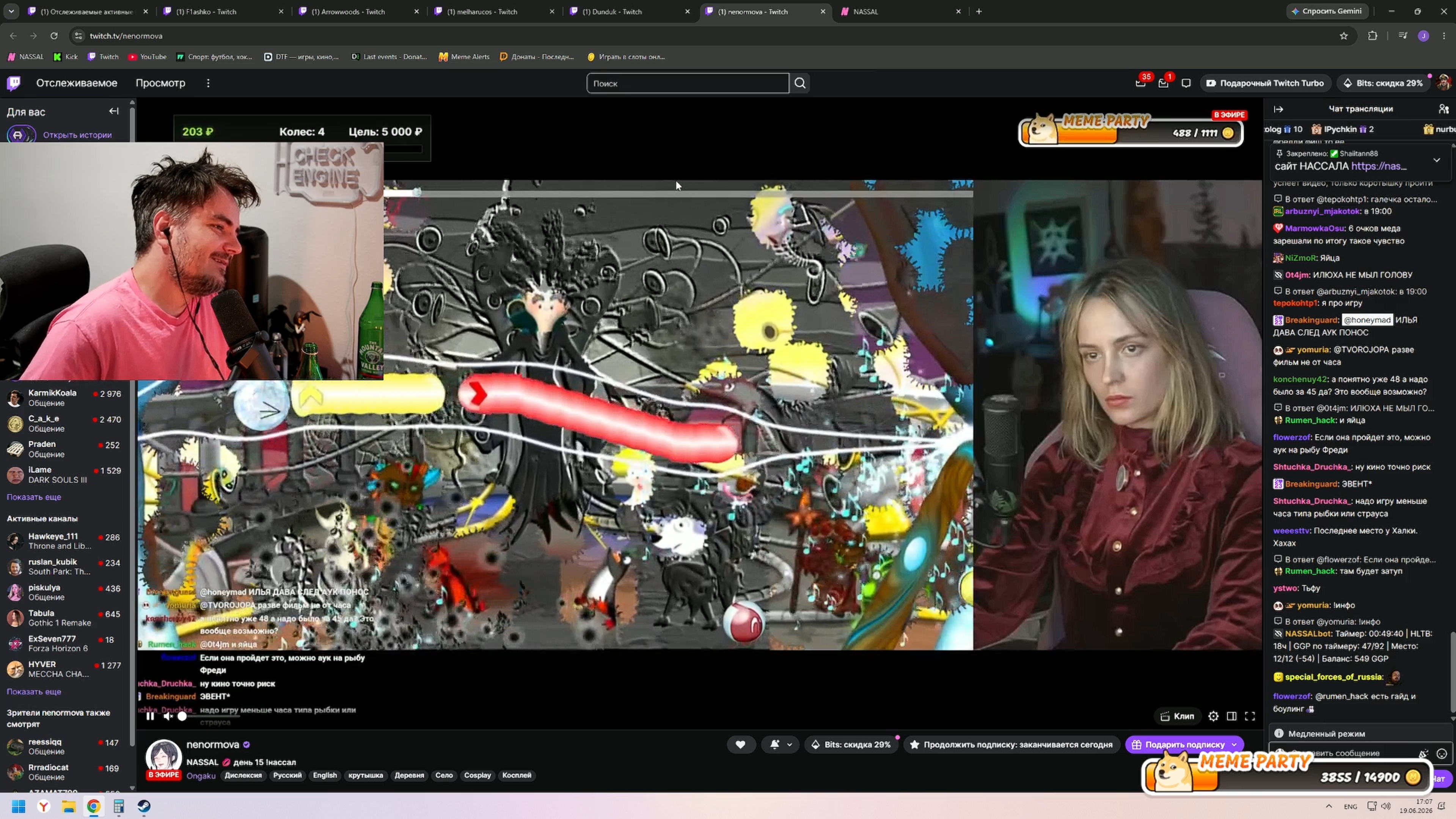Switch to the melharucos - Twitch tab

coord(494,11)
